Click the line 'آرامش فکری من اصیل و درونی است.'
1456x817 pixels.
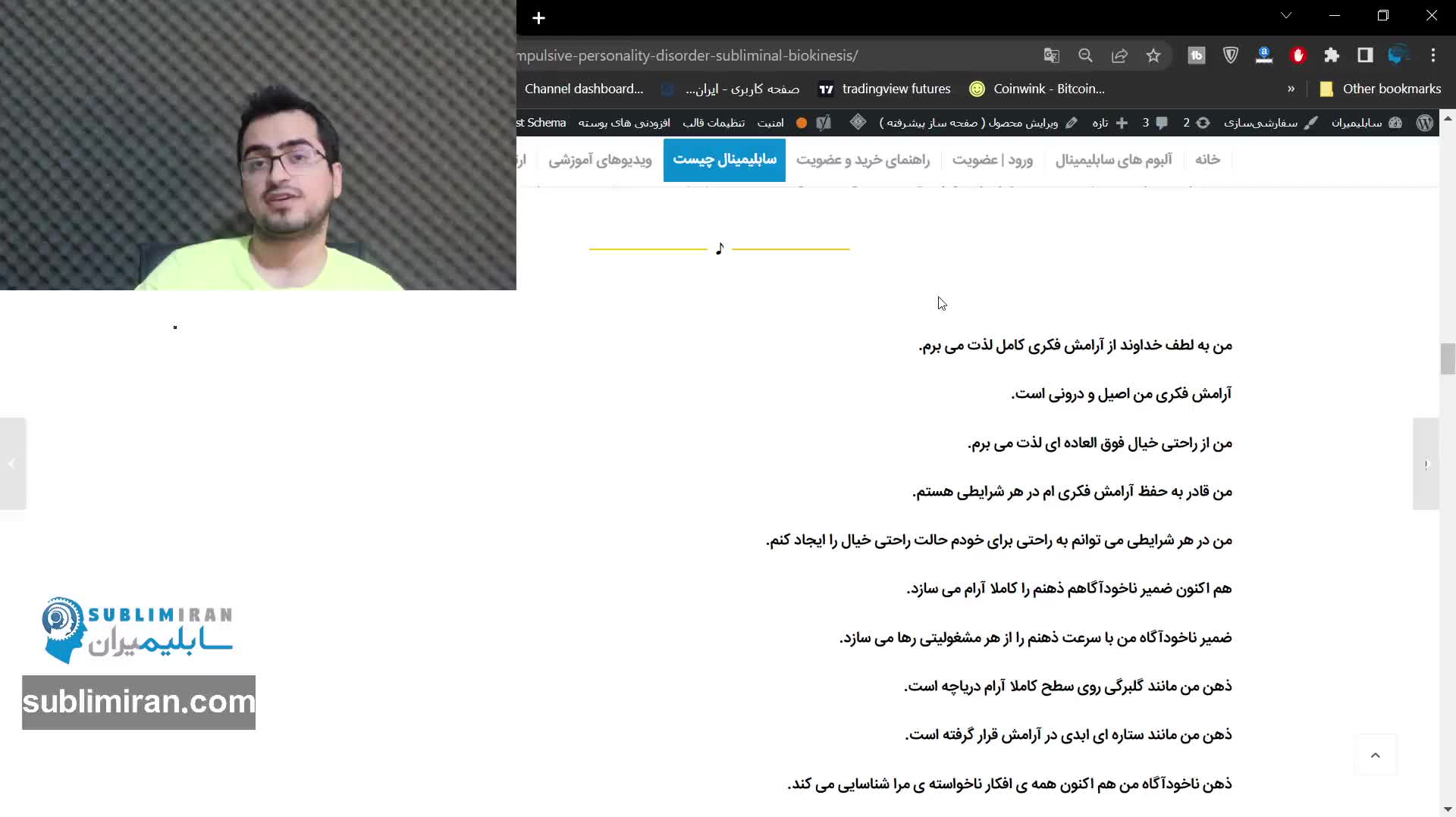click(1121, 394)
